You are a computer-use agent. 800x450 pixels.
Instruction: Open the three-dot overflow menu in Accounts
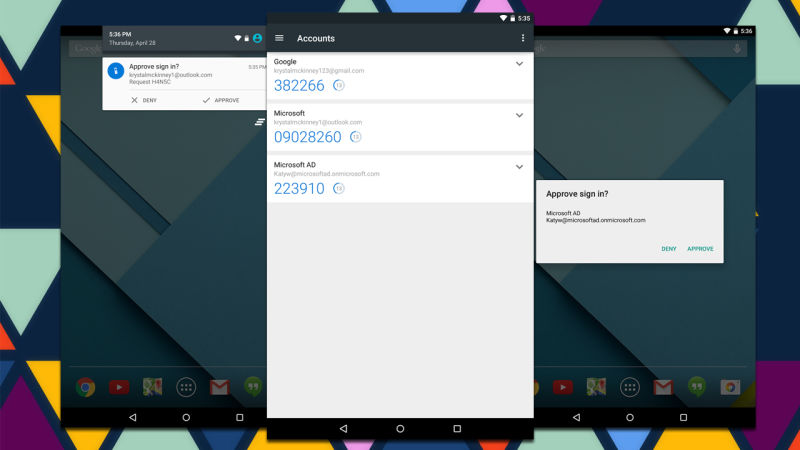click(x=522, y=38)
